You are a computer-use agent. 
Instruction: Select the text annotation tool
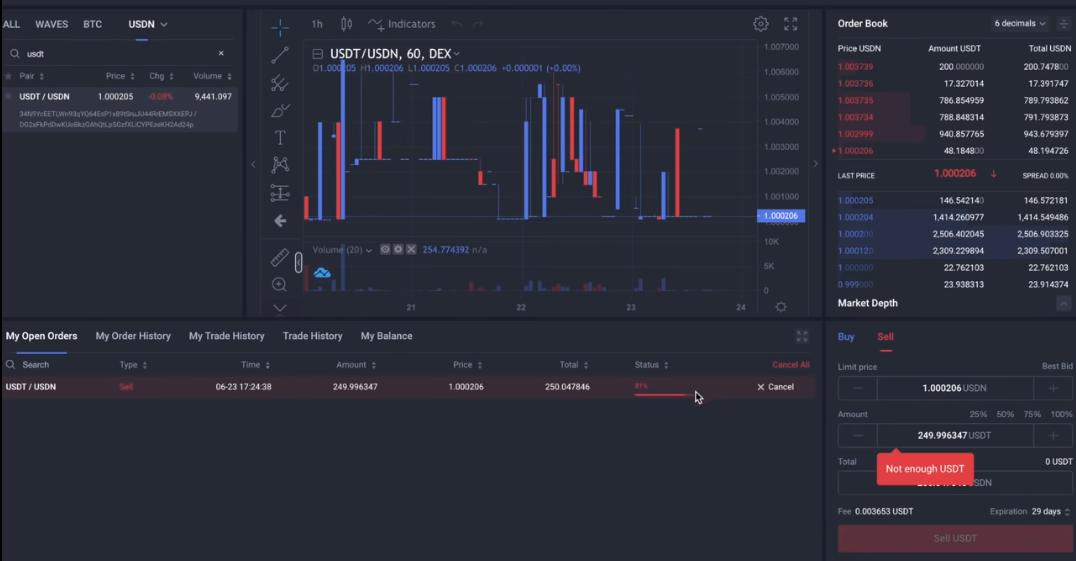280,138
